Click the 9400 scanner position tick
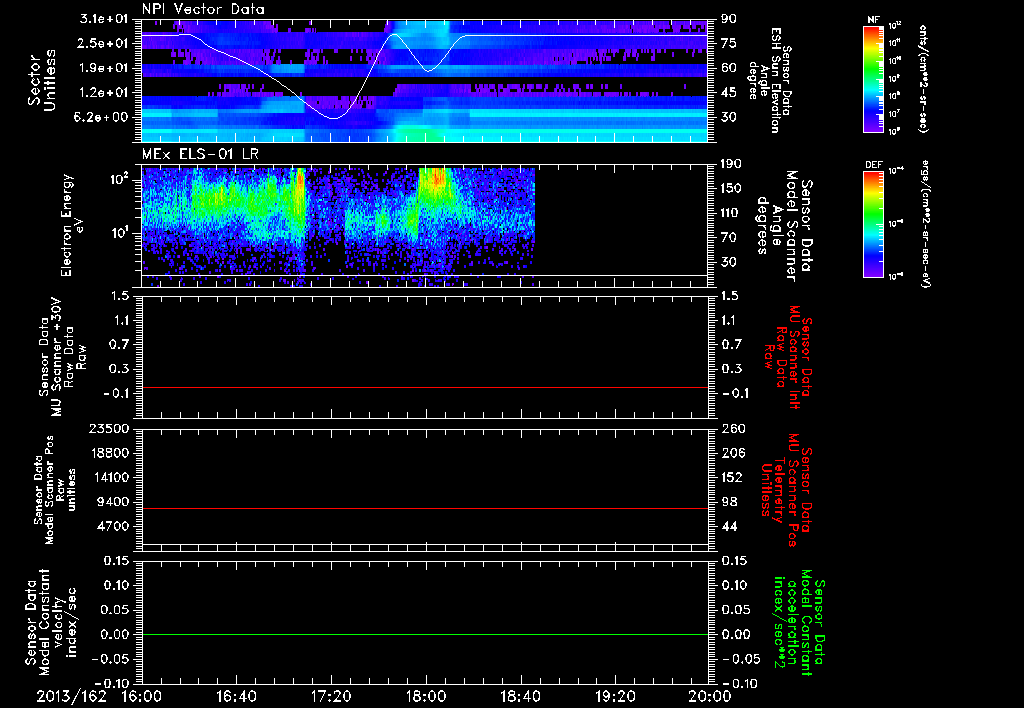 click(x=114, y=502)
